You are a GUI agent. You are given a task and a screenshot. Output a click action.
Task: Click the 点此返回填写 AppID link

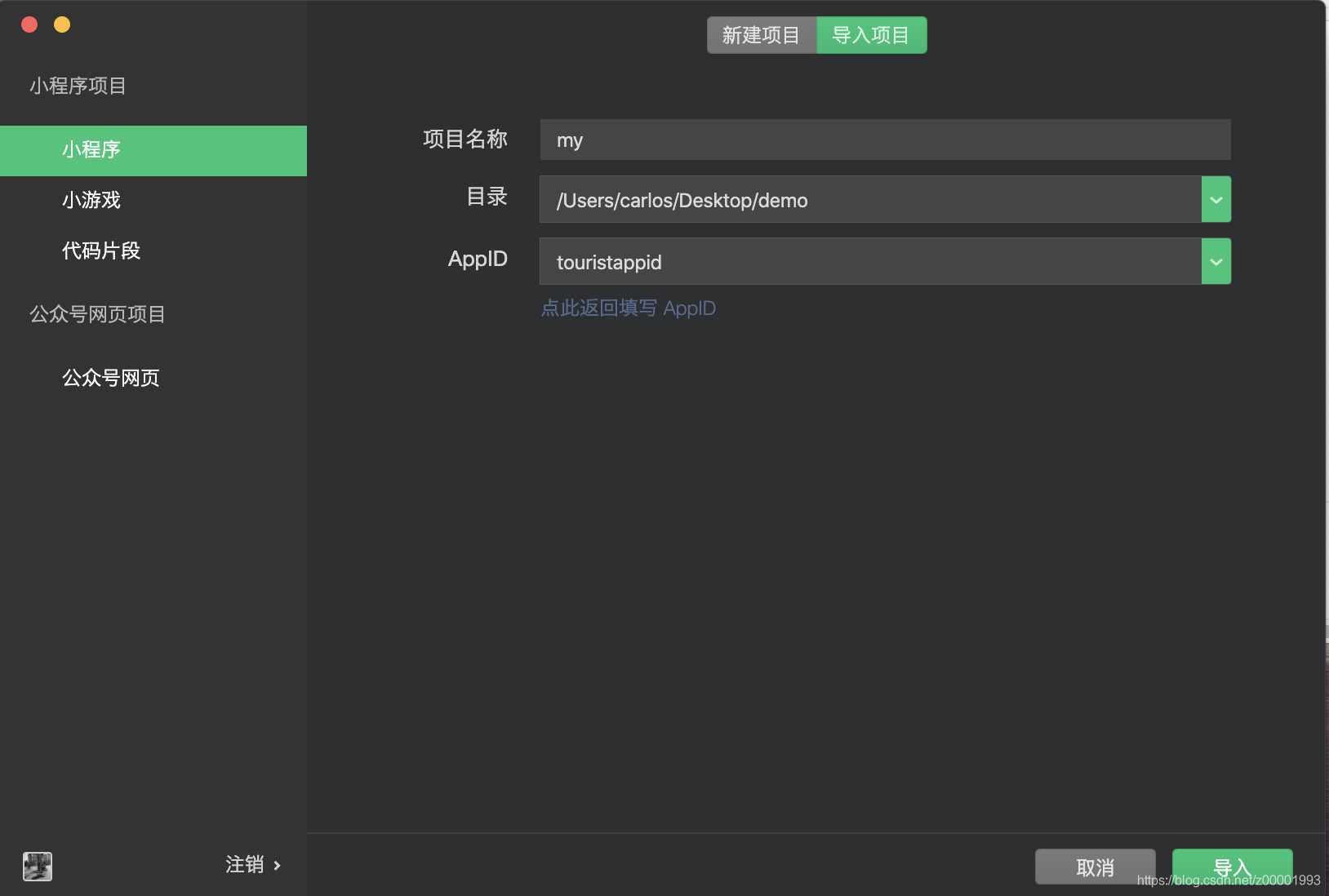click(628, 308)
